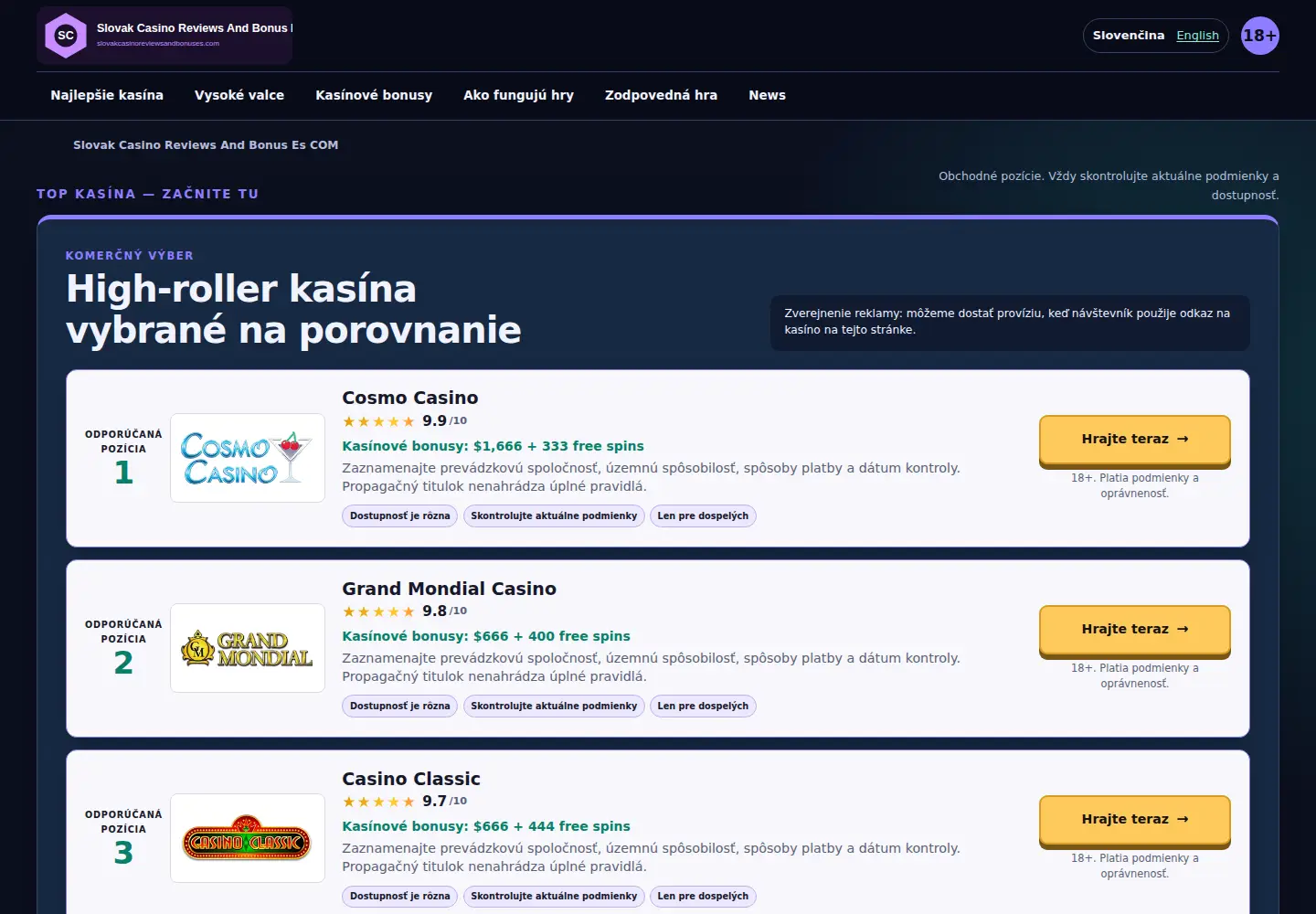The image size is (1316, 914).
Task: Open the Cosmo Casino title link
Action: 410,398
